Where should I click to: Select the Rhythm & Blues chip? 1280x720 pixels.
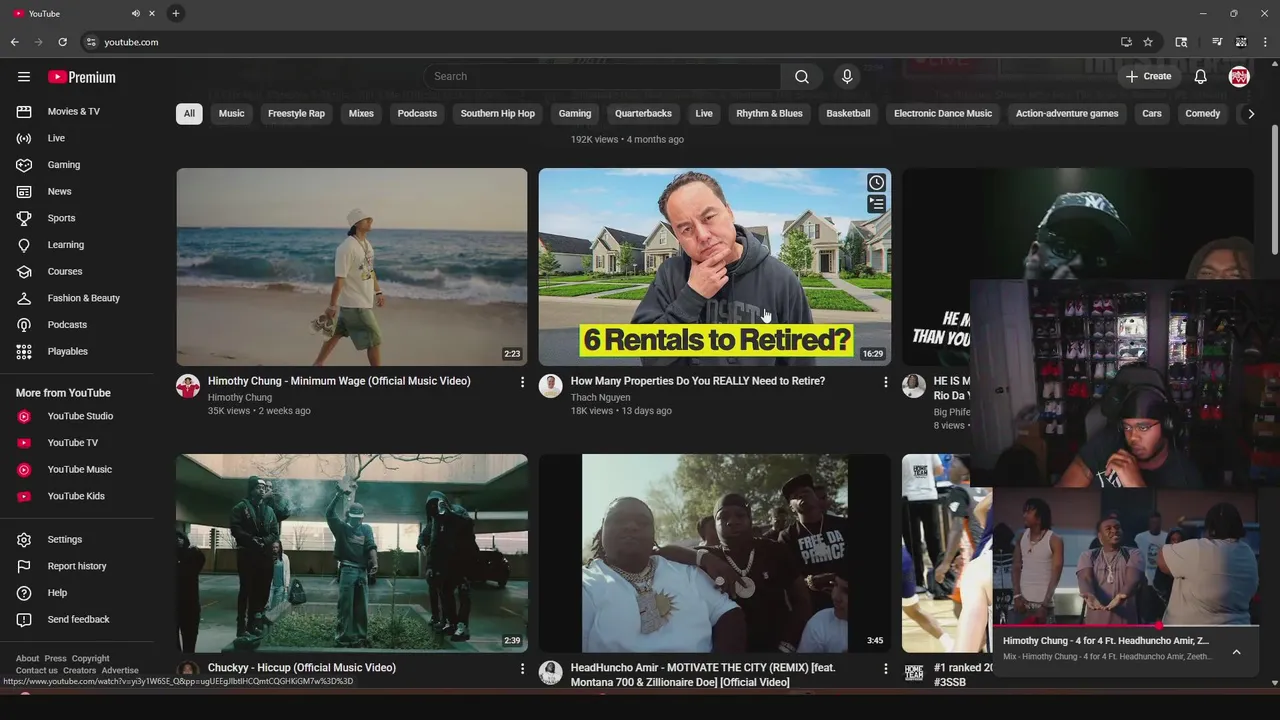(x=769, y=114)
